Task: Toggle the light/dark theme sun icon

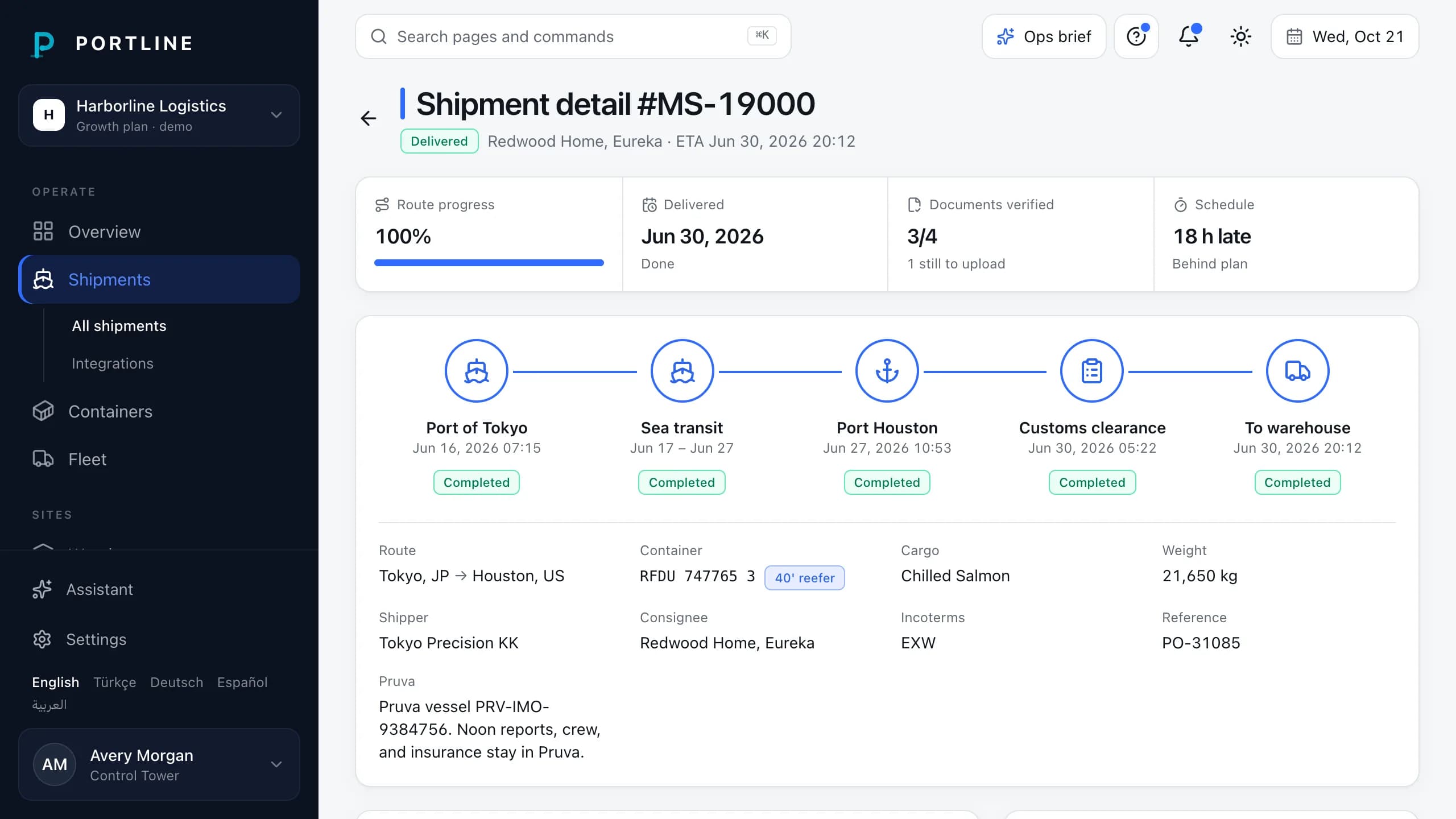Action: [x=1240, y=36]
